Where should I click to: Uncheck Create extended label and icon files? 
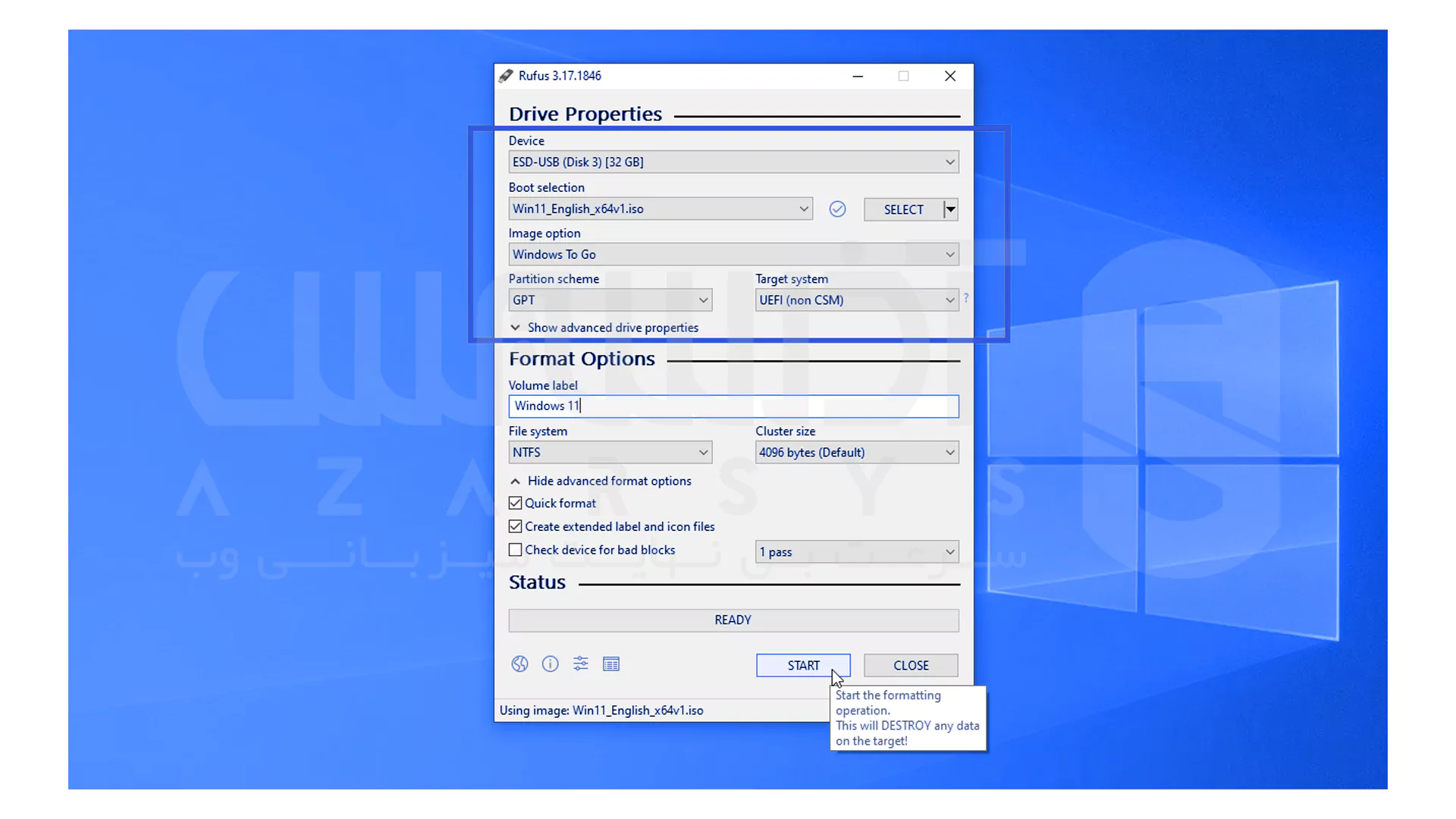pos(516,527)
